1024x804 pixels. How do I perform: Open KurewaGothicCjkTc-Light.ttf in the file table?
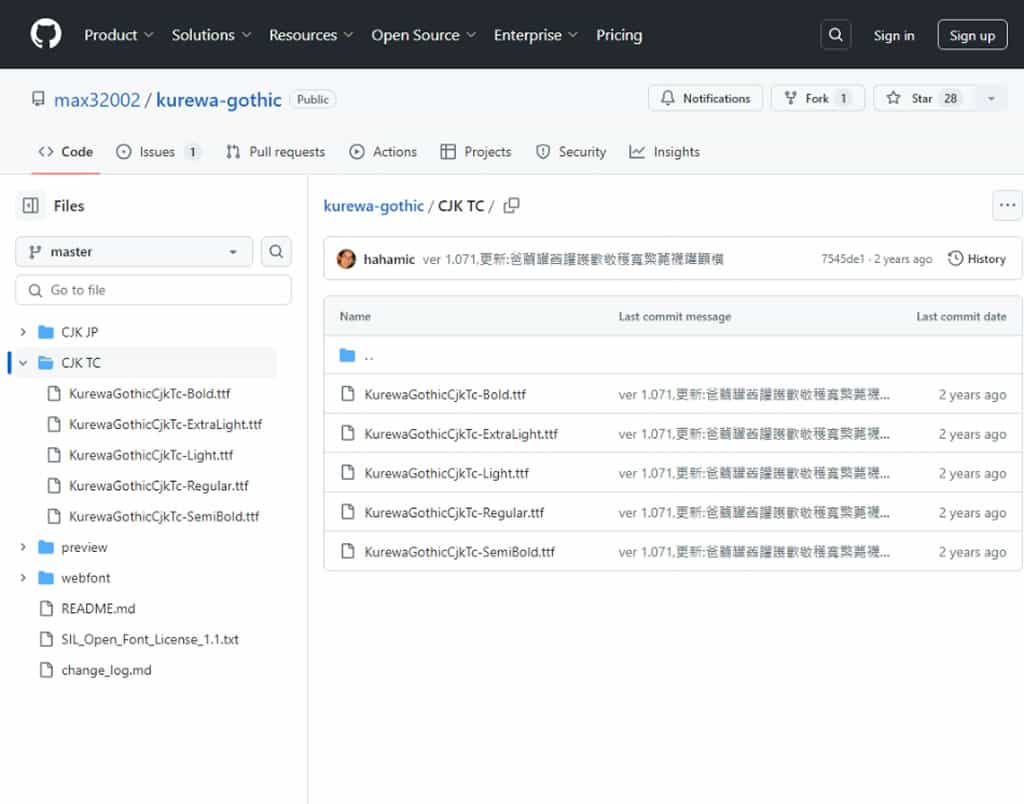(x=446, y=473)
